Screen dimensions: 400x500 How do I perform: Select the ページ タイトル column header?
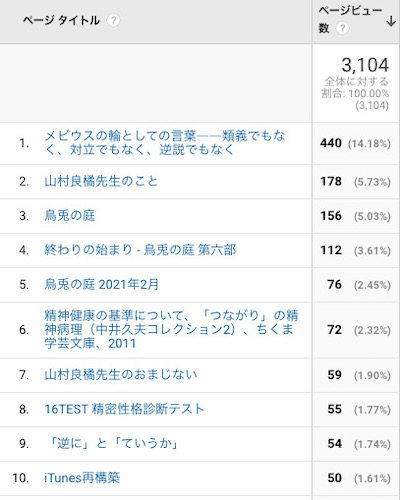[x=61, y=20]
